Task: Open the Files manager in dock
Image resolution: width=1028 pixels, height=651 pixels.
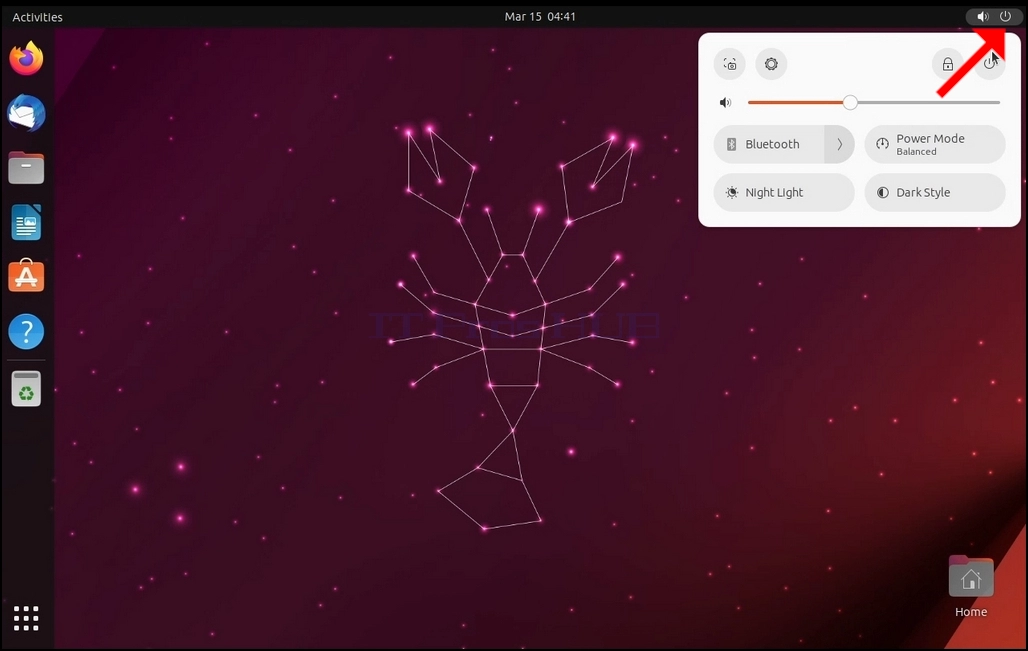Action: [26, 168]
